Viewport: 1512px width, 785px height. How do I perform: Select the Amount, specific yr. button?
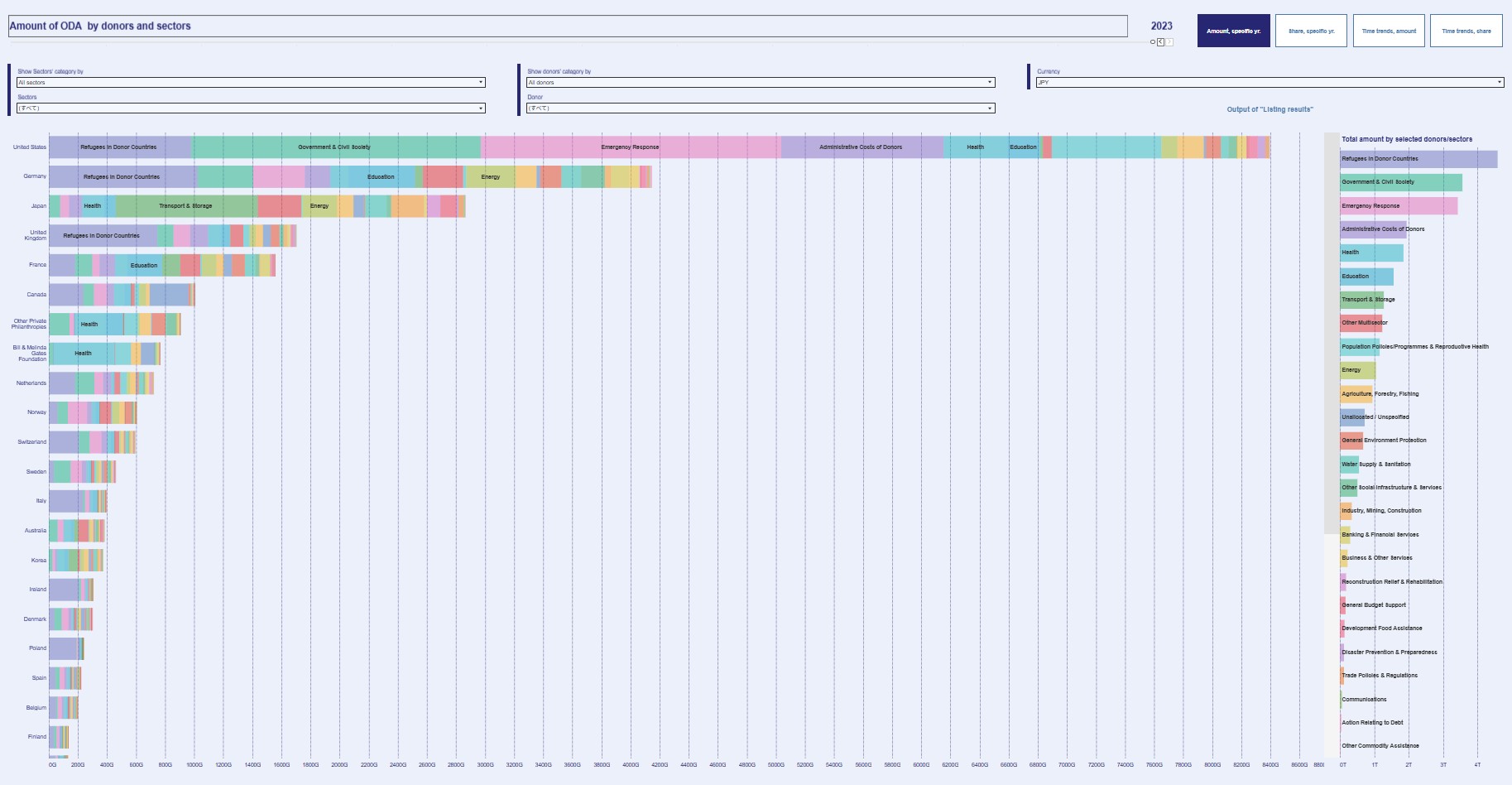pyautogui.click(x=1233, y=31)
